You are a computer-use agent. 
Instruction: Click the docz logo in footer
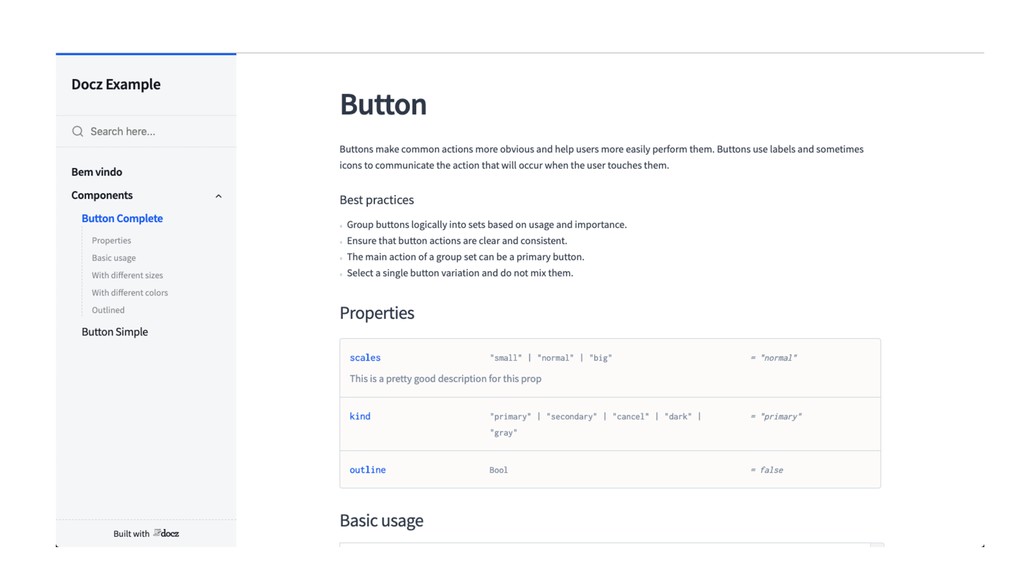click(x=167, y=533)
